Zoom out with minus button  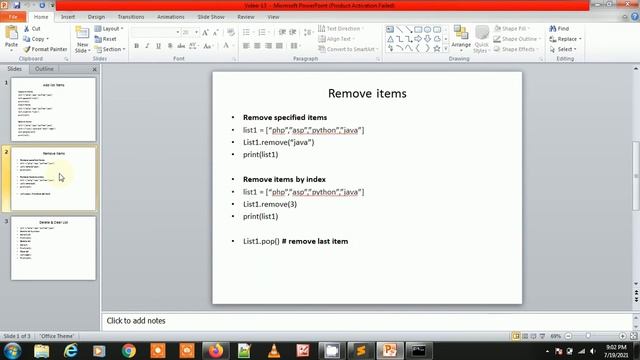[x=568, y=336]
